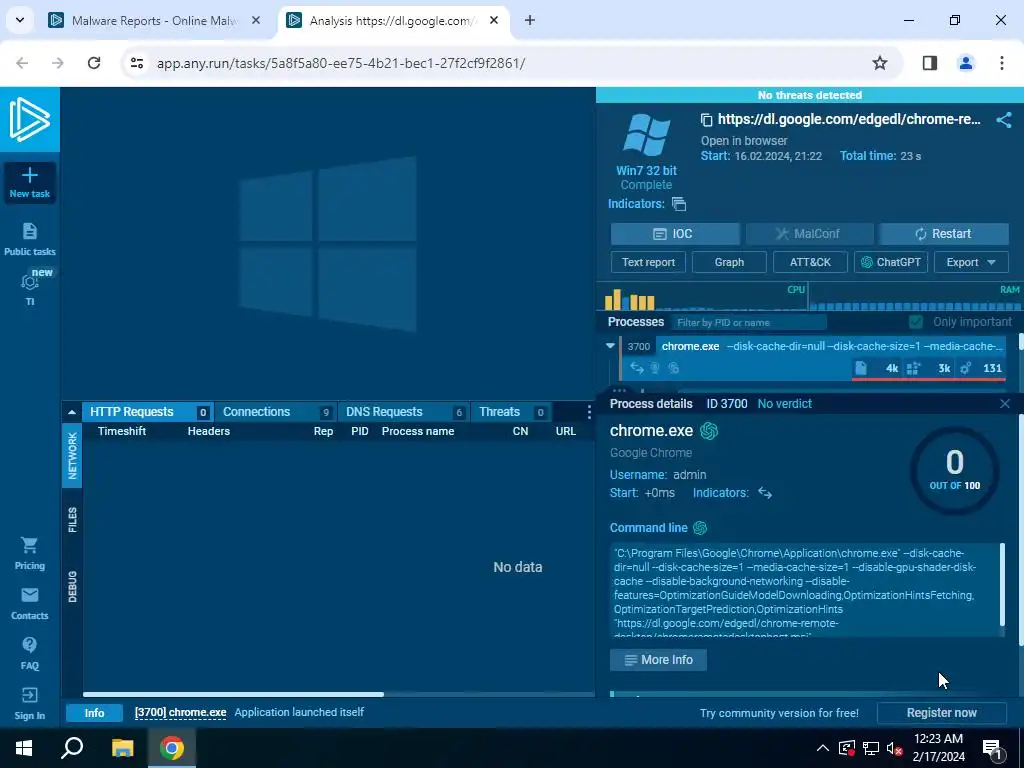The width and height of the screenshot is (1024, 768).
Task: Click the [3700] chrome.exe status link
Action: (x=180, y=712)
